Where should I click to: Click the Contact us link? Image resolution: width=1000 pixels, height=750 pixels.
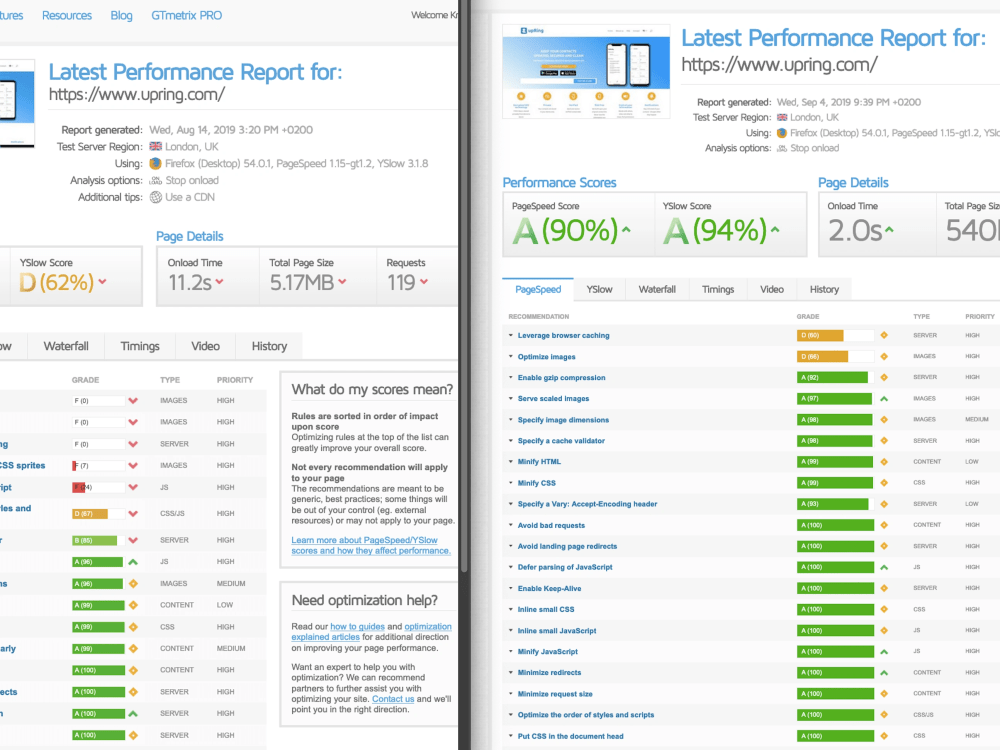(x=393, y=699)
